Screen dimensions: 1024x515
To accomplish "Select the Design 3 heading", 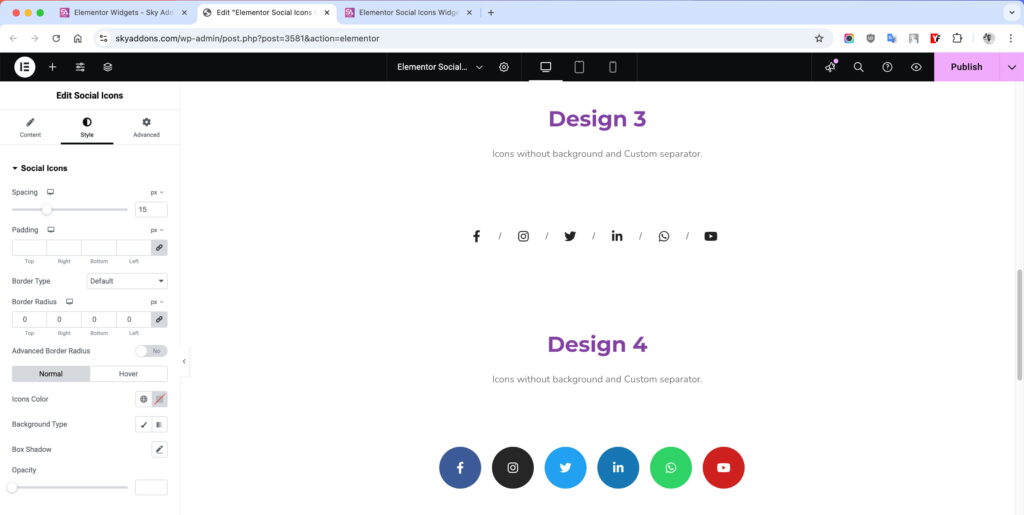I will [x=597, y=119].
